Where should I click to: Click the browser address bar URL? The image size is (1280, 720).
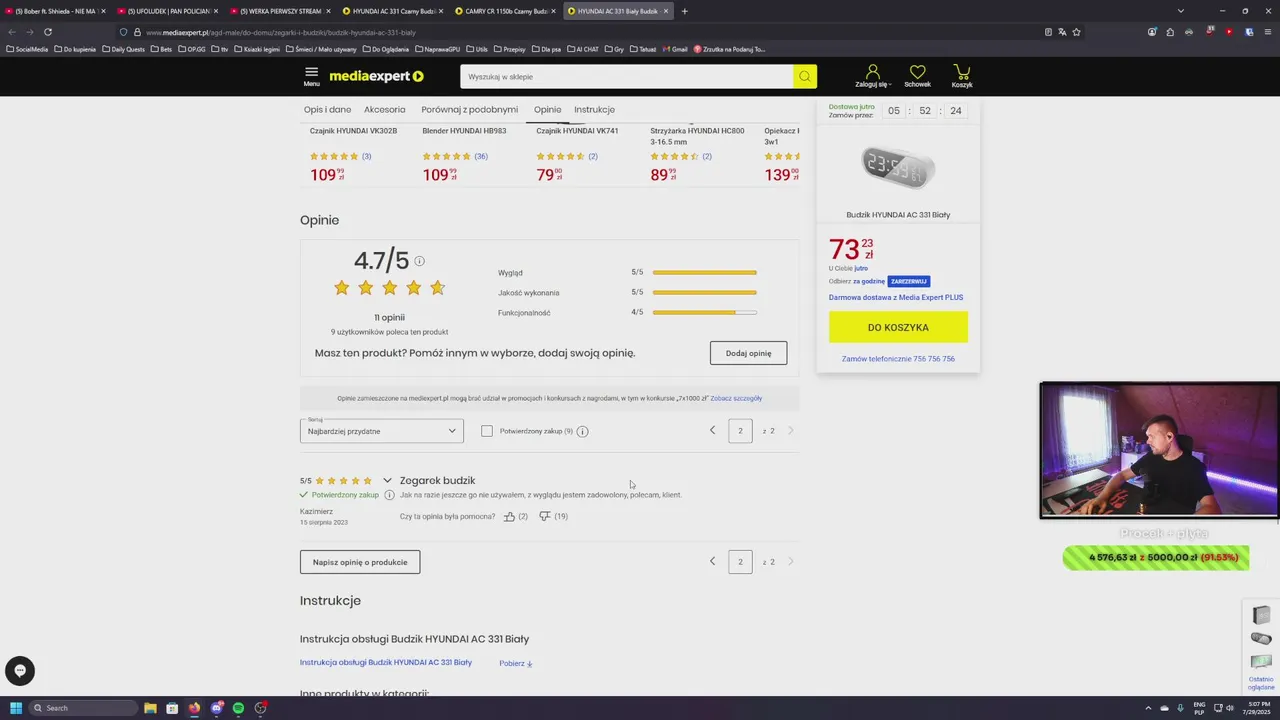pyautogui.click(x=280, y=32)
